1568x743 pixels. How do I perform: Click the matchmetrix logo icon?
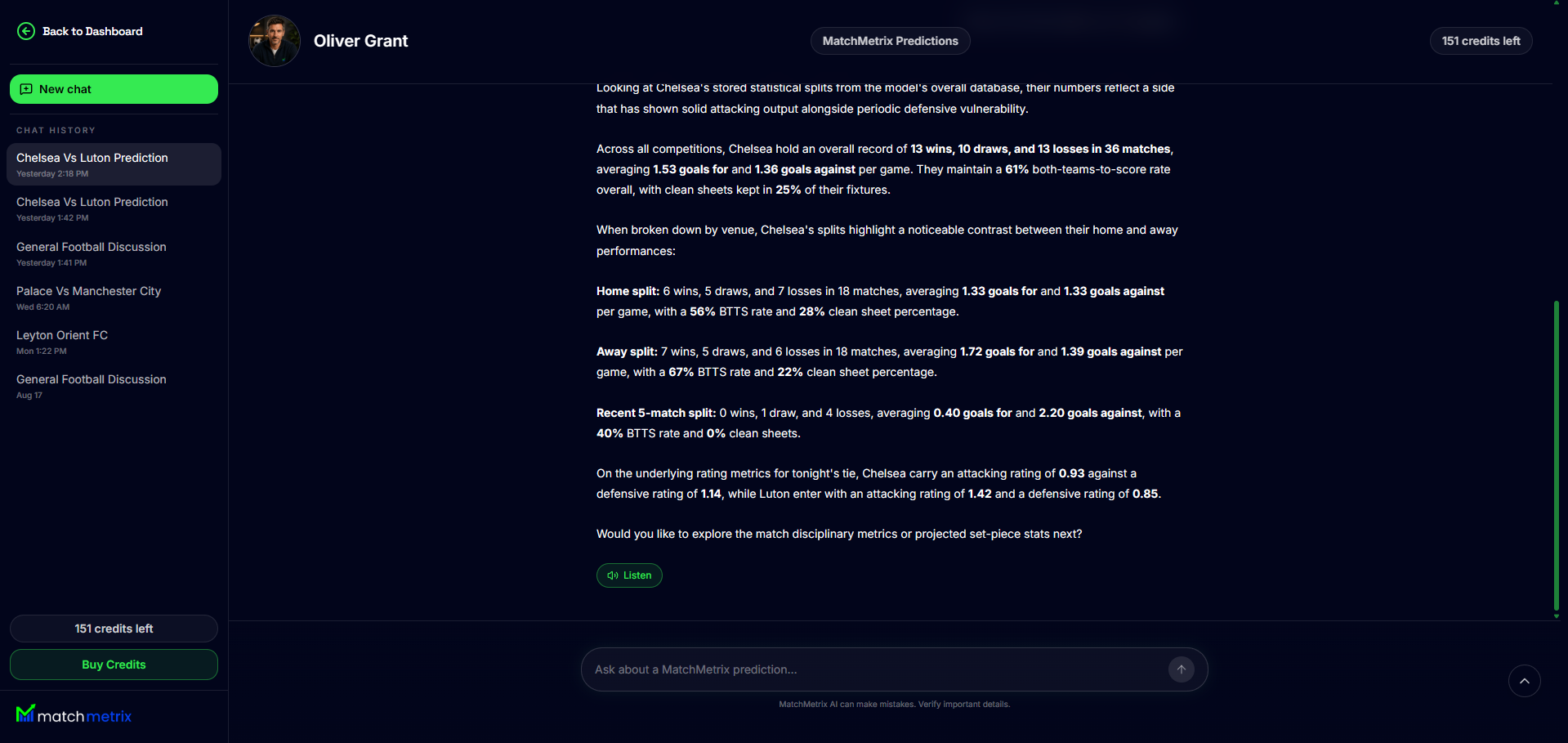click(x=25, y=714)
